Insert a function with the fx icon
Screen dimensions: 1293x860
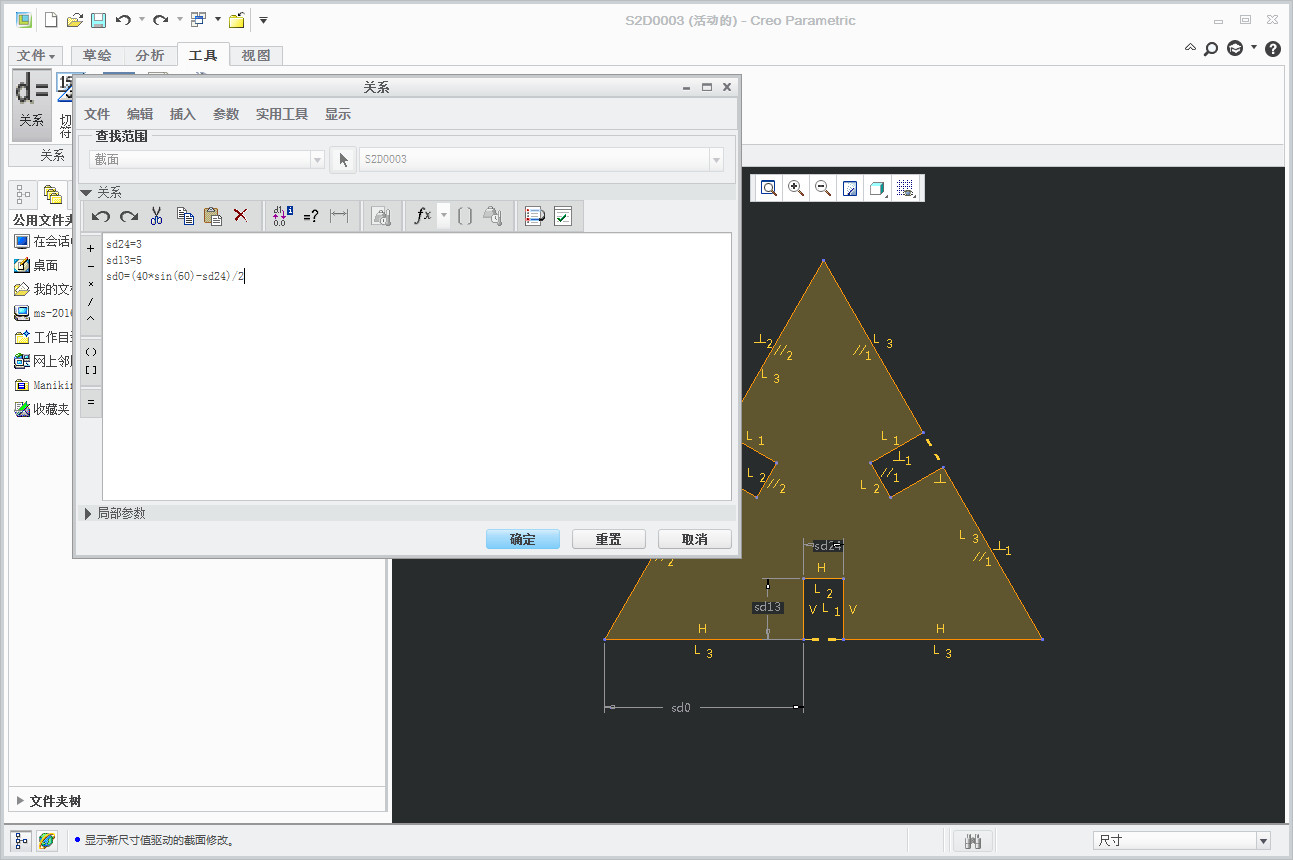click(x=423, y=215)
